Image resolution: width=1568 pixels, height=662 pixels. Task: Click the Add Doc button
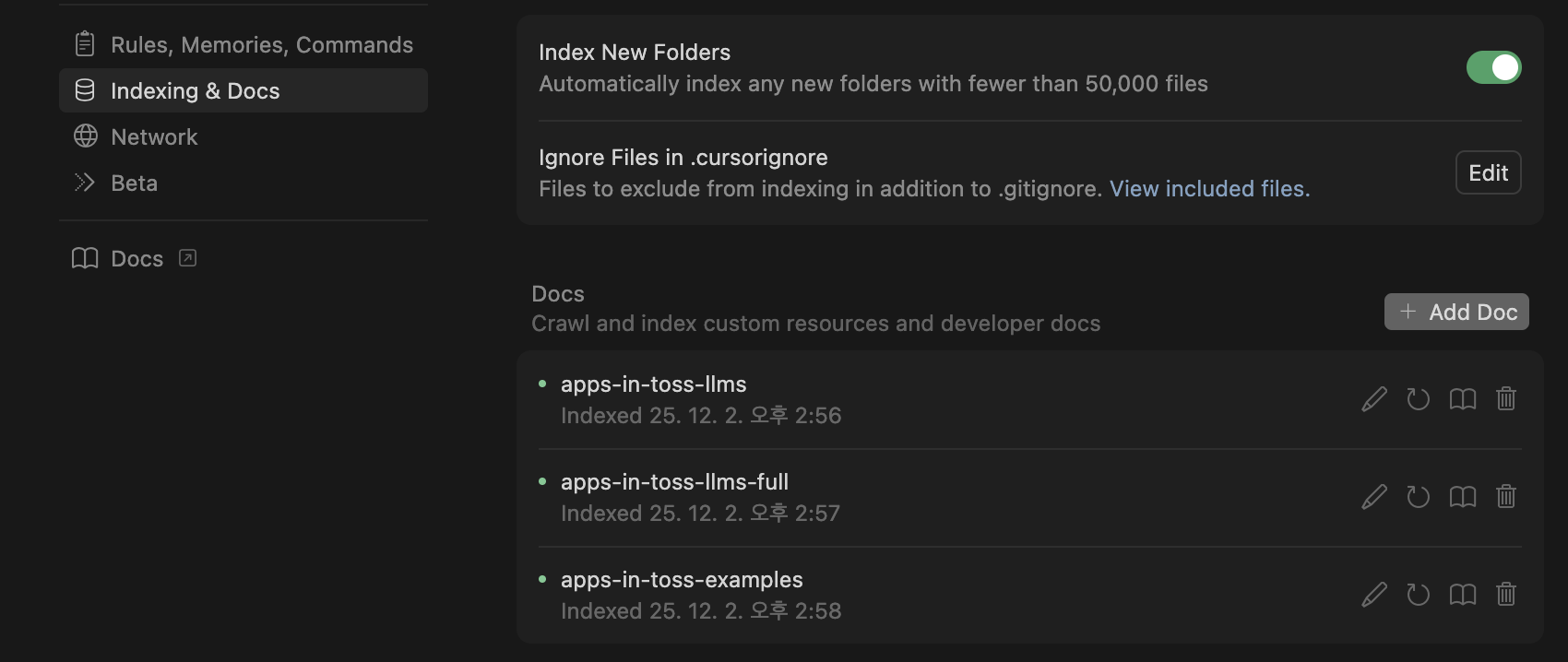[1456, 312]
